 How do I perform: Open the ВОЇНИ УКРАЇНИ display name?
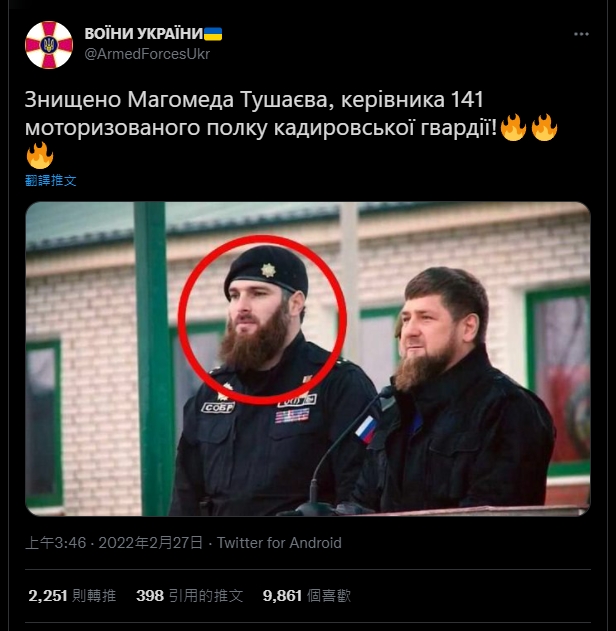144,34
